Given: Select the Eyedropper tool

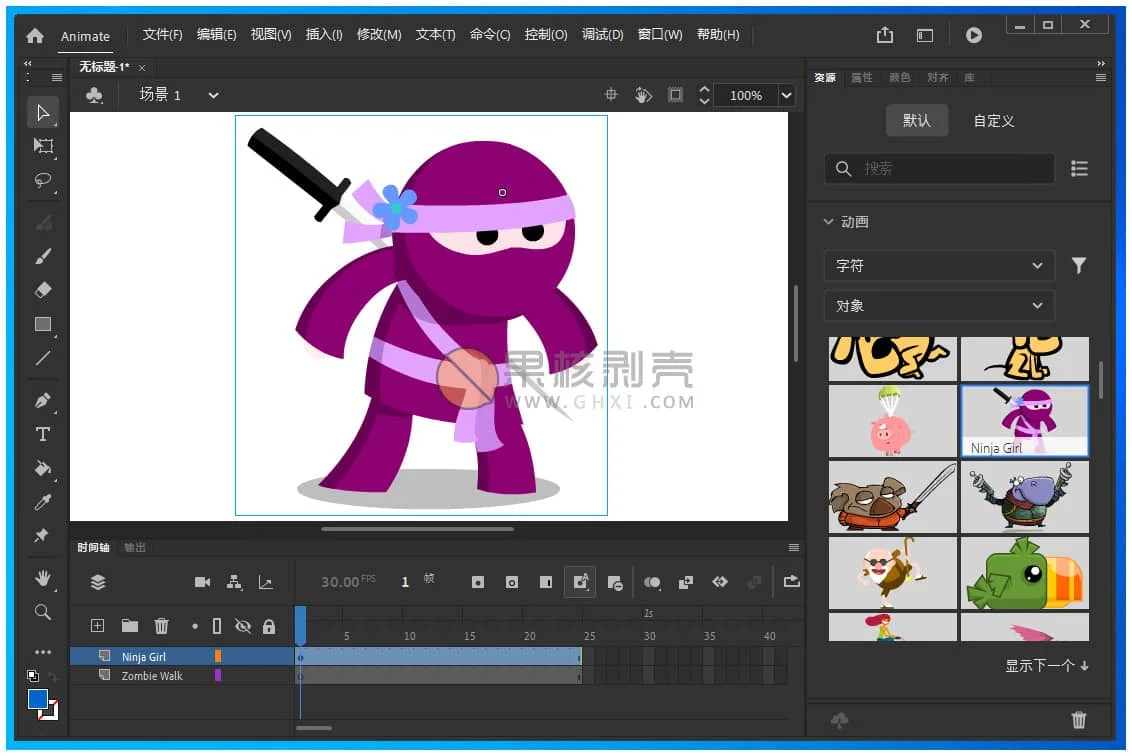Looking at the screenshot, I should [43, 503].
